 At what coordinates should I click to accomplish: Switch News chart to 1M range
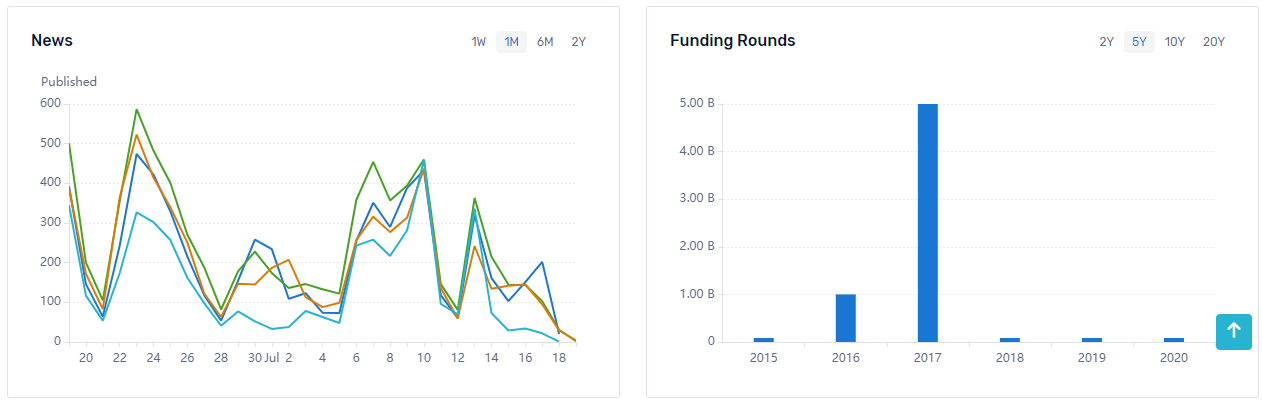point(511,42)
